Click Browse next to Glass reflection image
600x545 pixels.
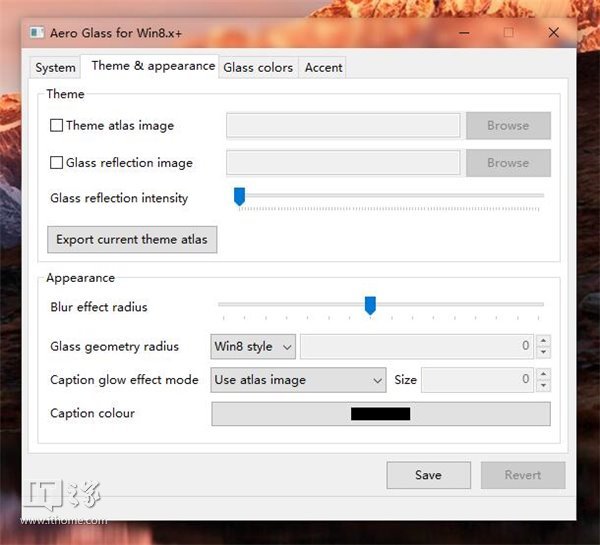click(508, 163)
